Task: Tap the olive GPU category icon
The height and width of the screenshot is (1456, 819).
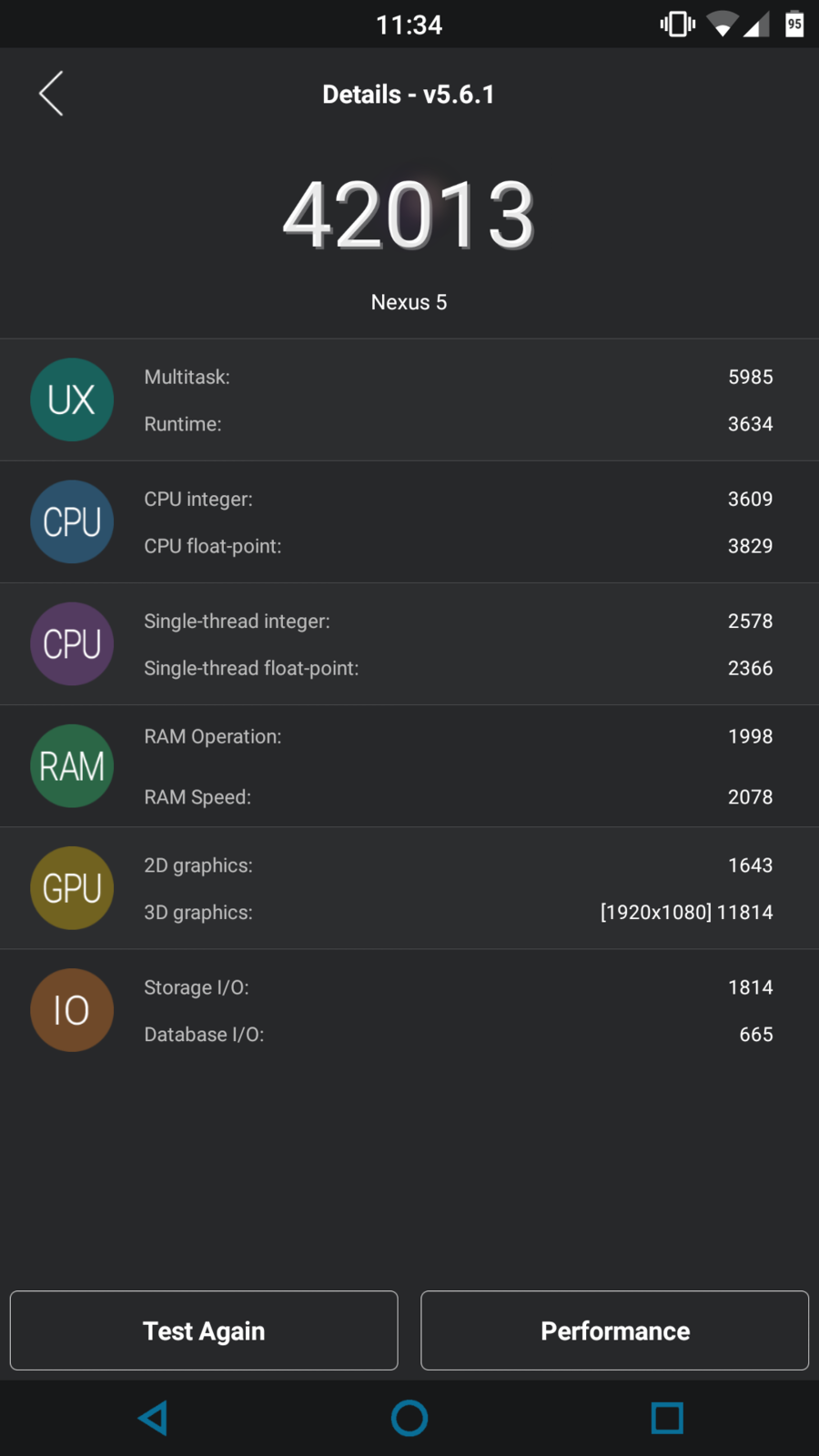Action: tap(72, 887)
